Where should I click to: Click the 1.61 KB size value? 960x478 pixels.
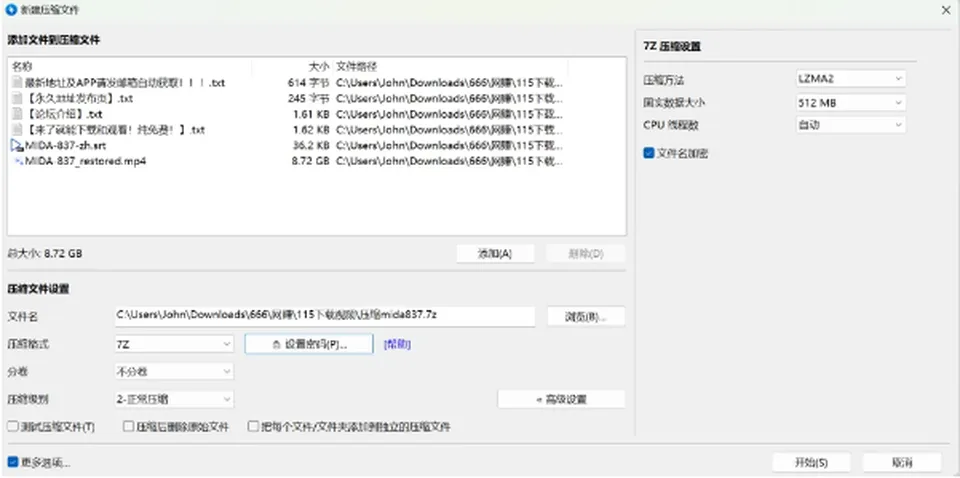point(310,114)
